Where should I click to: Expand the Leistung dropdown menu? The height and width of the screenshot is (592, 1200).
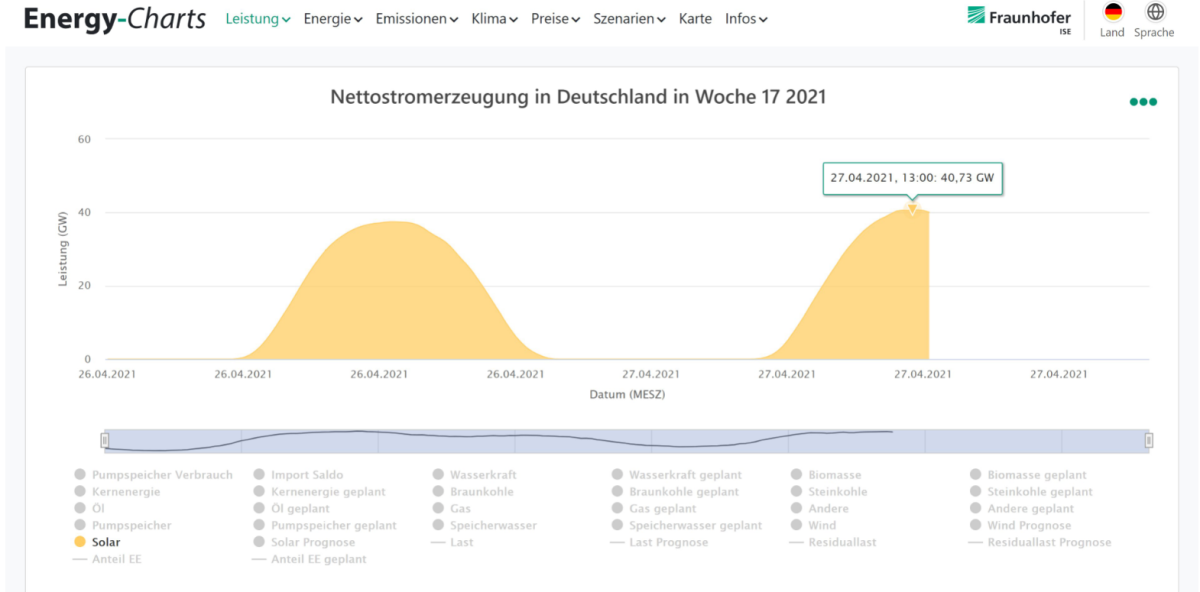pyautogui.click(x=258, y=19)
